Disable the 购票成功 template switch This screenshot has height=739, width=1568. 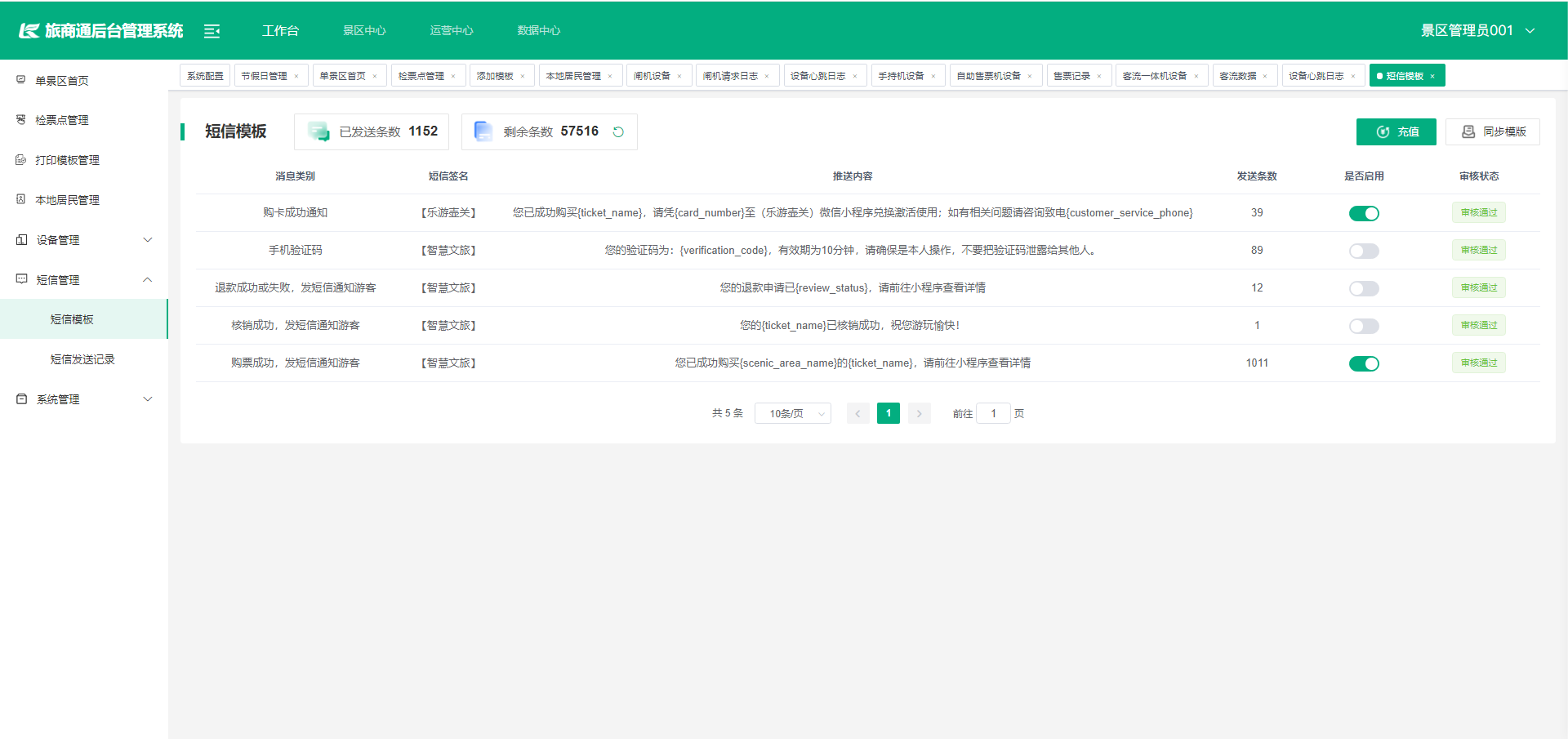pyautogui.click(x=1364, y=363)
